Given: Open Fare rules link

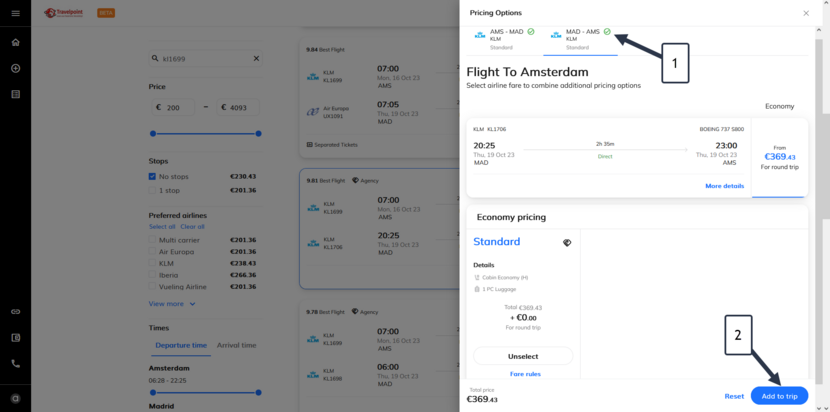Looking at the screenshot, I should (525, 374).
